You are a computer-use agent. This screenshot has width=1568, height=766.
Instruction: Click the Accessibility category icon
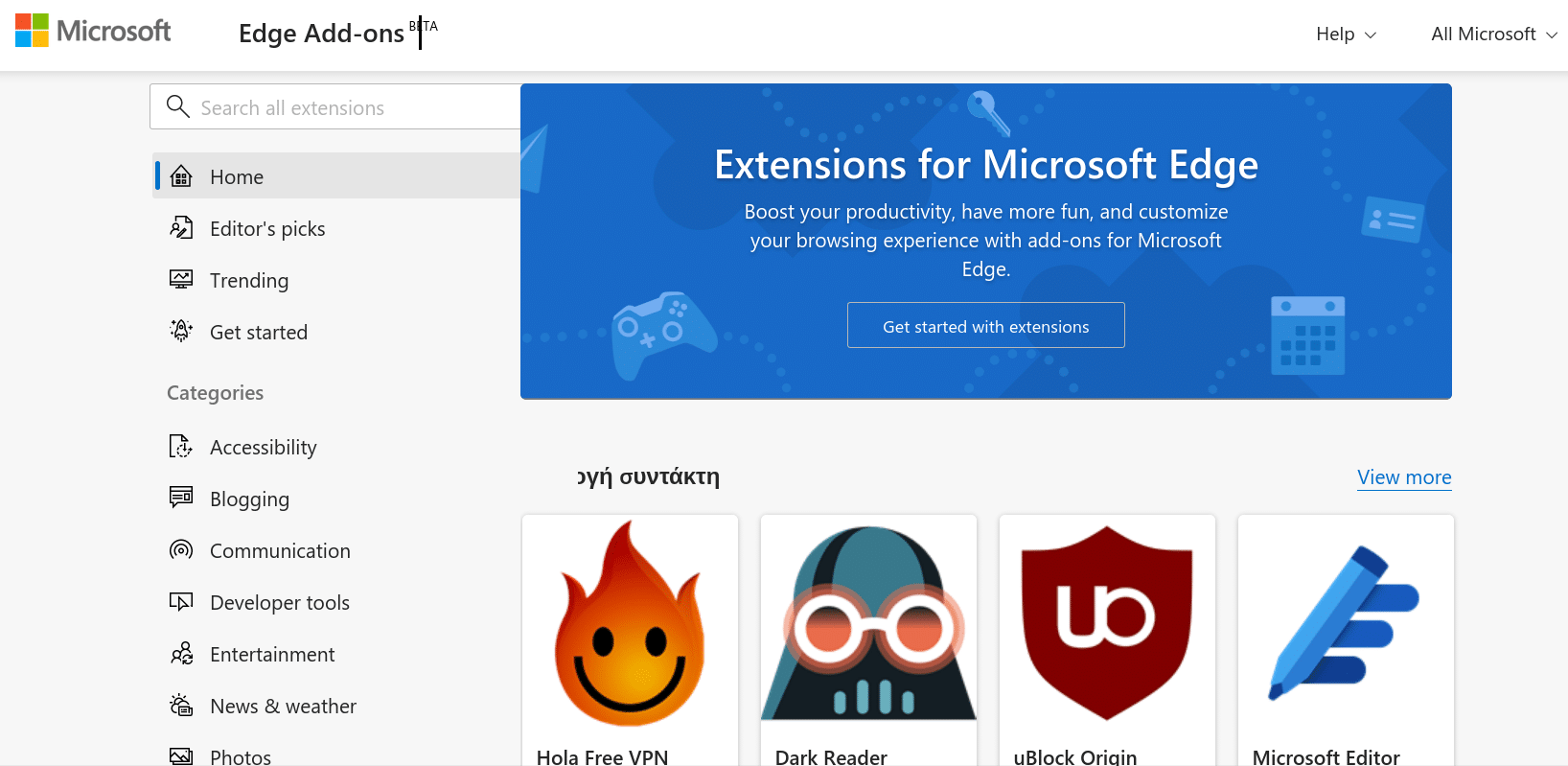click(x=181, y=447)
